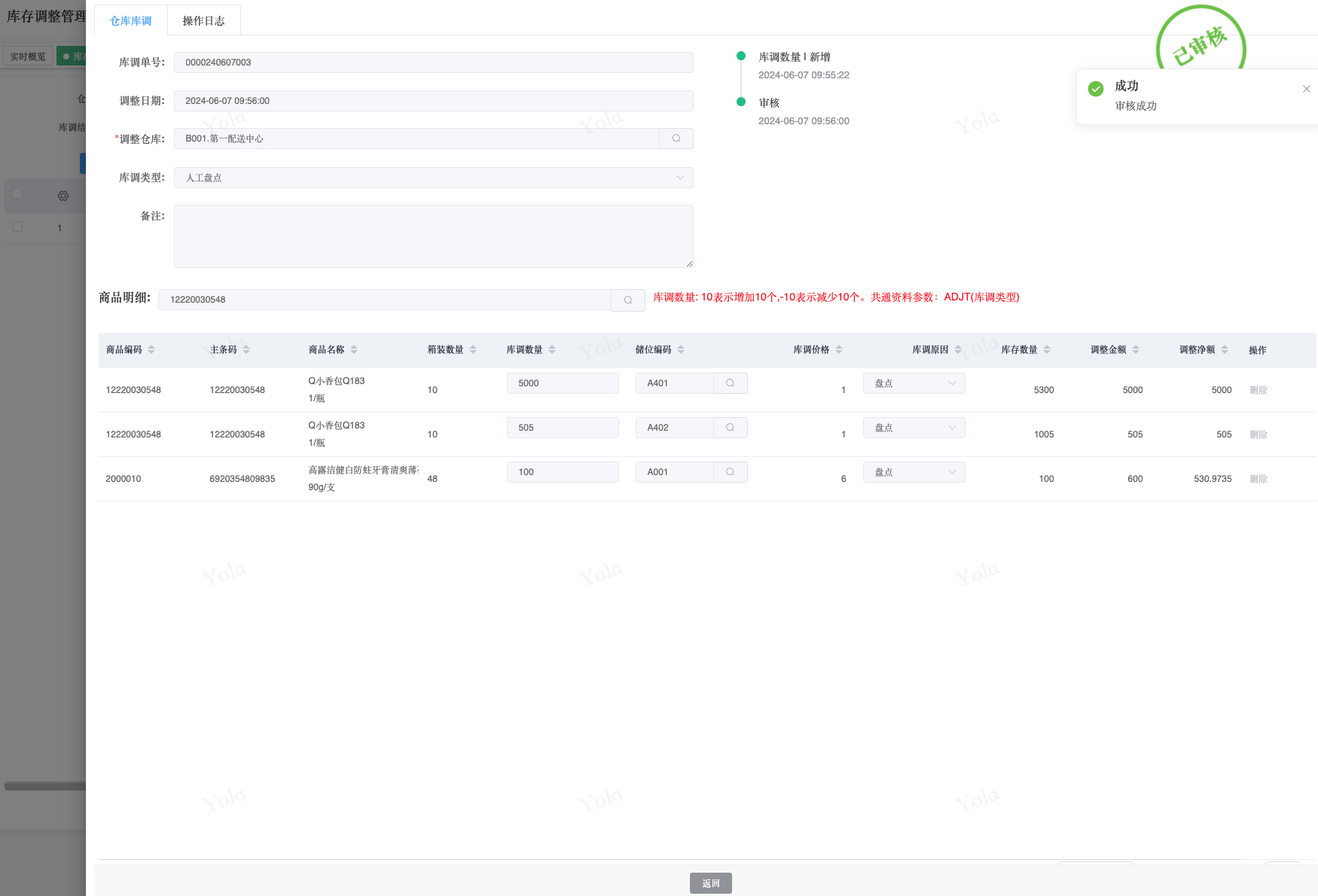Switch to the 仓库库调 tab
Viewport: 1318px width, 896px height.
[131, 21]
